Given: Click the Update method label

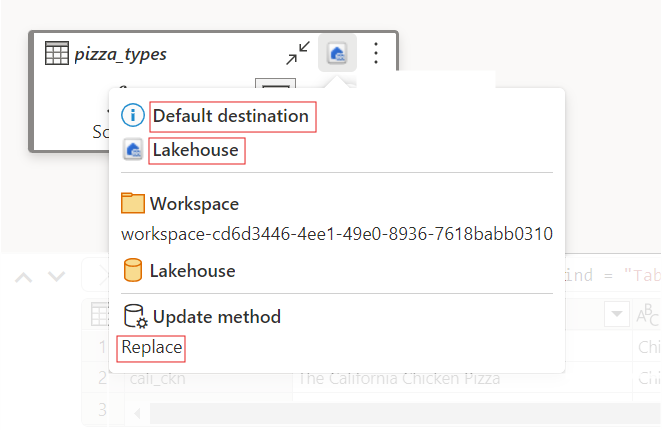Looking at the screenshot, I should [x=217, y=317].
